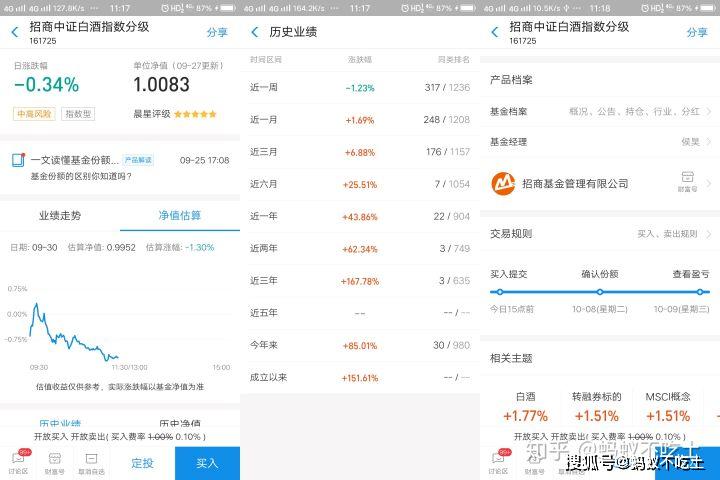Tap 分享 on the 产品档案 screen
Viewport: 720px width, 480px height.
pos(697,32)
